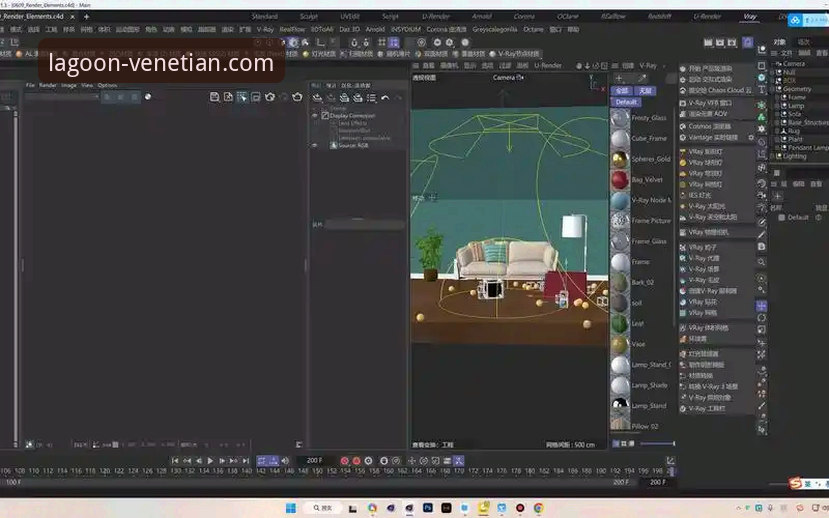Select the Camera object in object manager
Screen dimensions: 829x518
point(794,63)
